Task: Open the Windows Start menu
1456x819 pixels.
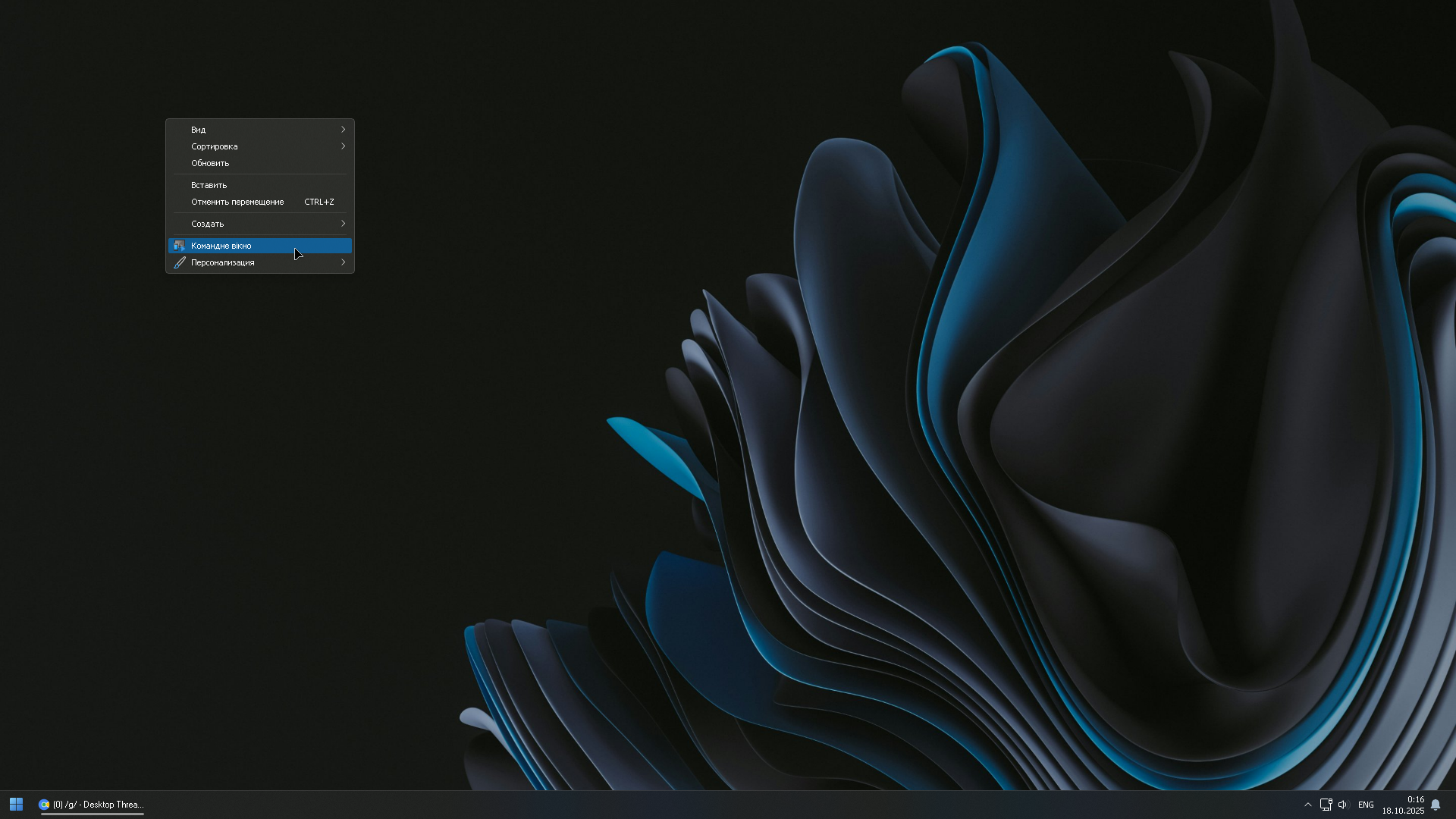Action: [16, 805]
